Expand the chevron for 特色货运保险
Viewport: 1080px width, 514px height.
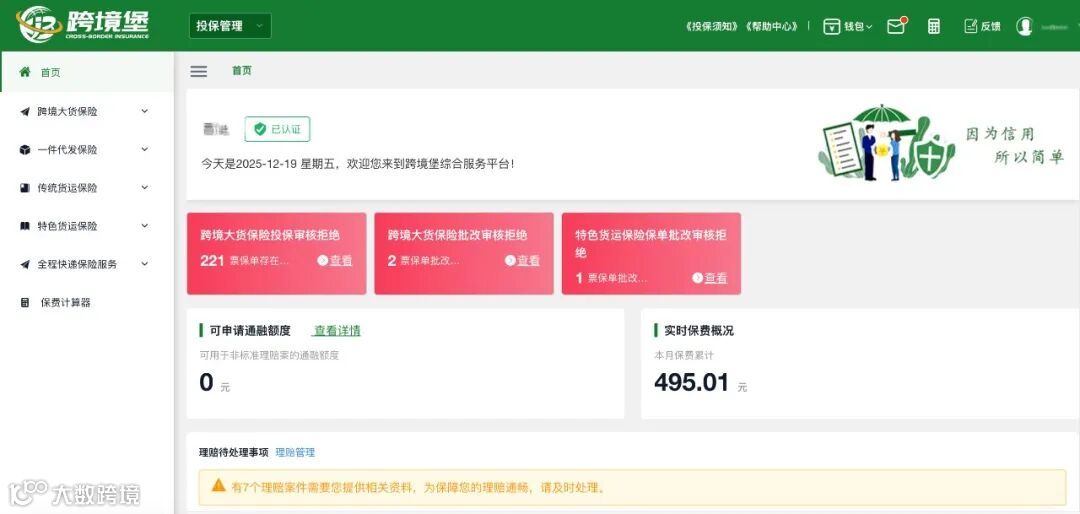click(145, 225)
